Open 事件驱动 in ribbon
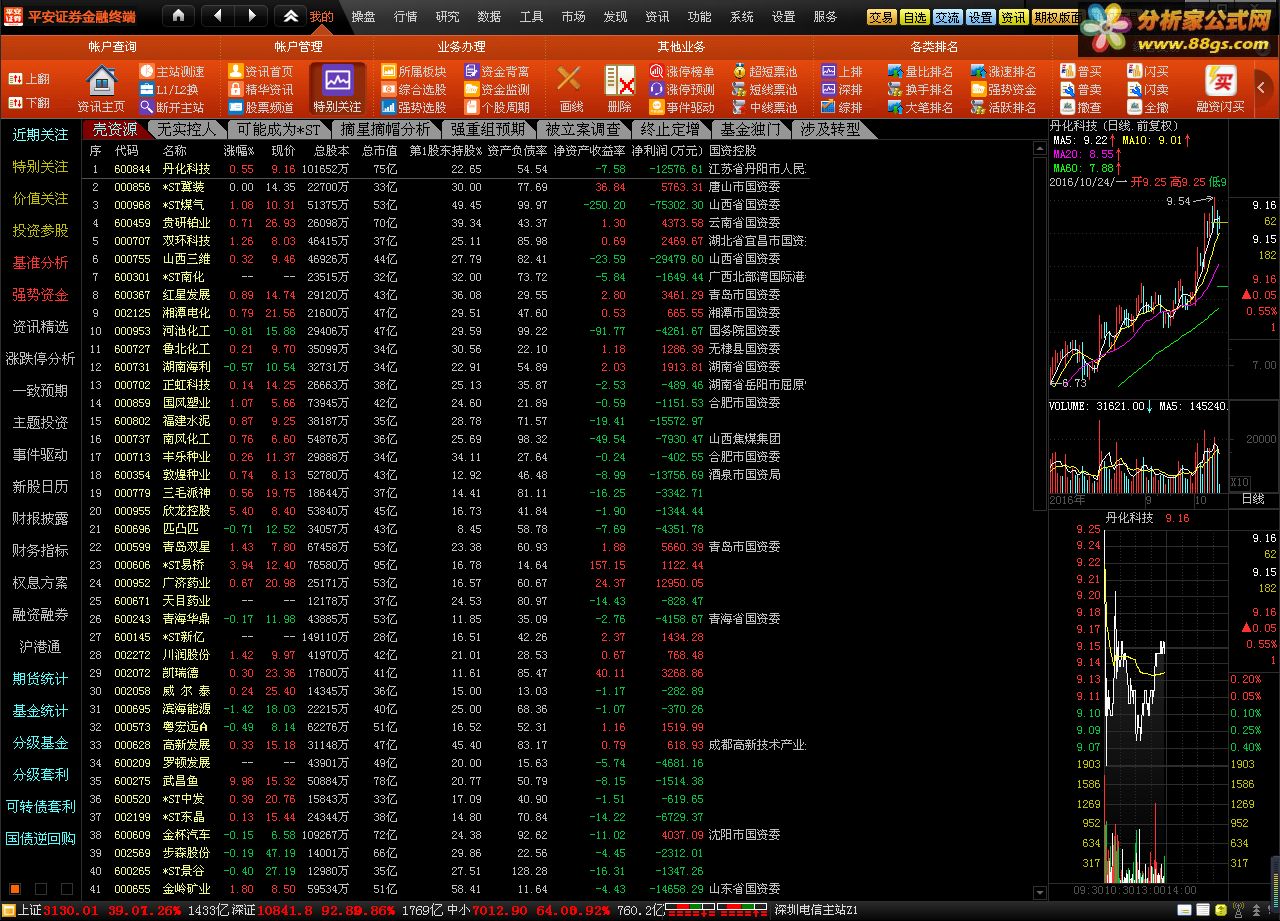1280x921 pixels. 682,108
